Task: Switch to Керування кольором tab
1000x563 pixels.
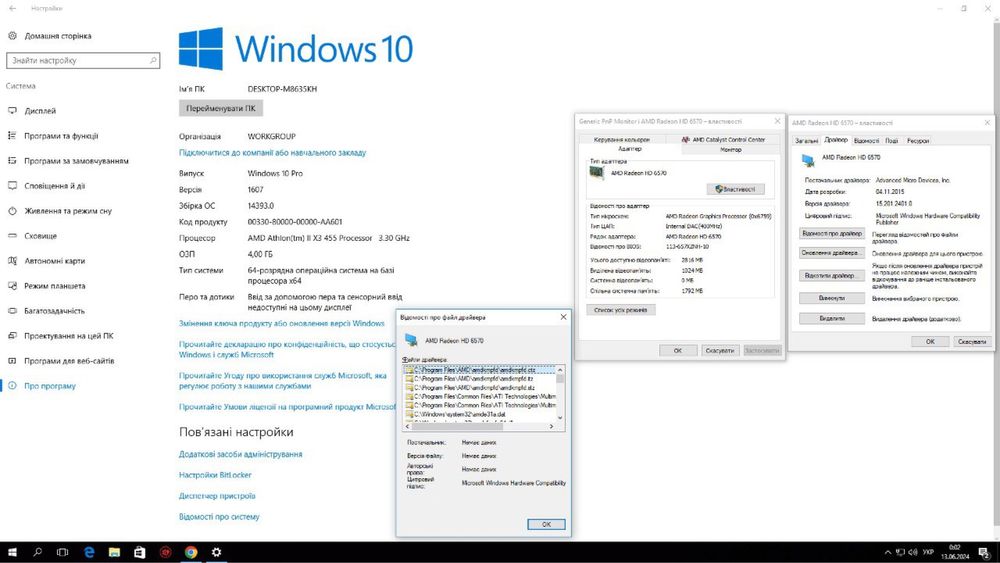Action: (x=622, y=139)
